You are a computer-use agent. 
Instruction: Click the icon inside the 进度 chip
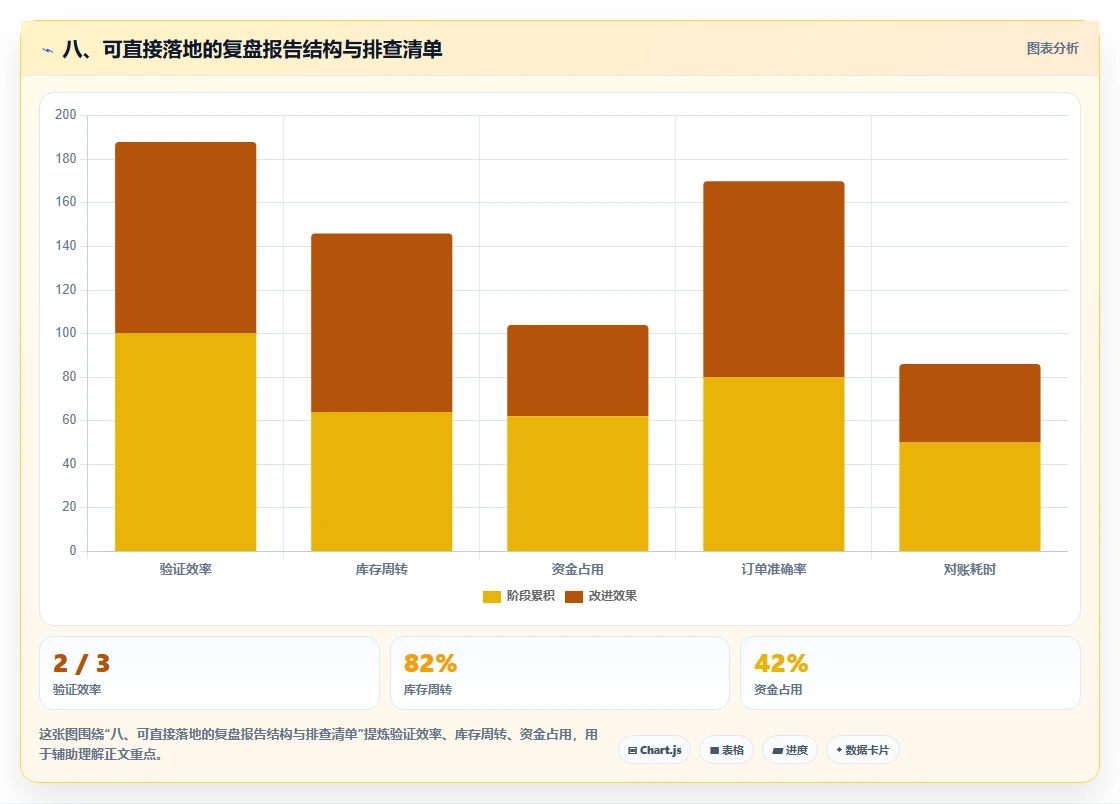coord(777,750)
